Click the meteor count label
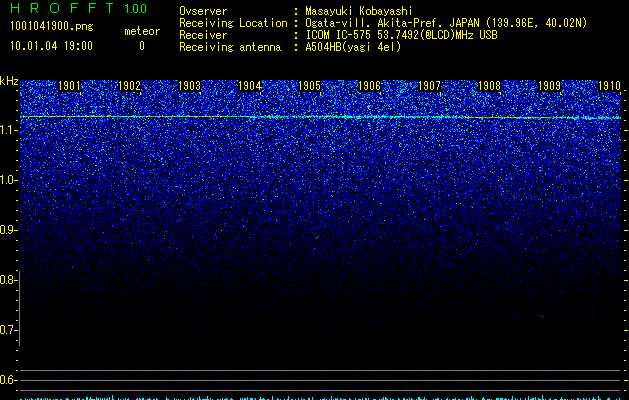The image size is (629, 400). click(x=142, y=31)
